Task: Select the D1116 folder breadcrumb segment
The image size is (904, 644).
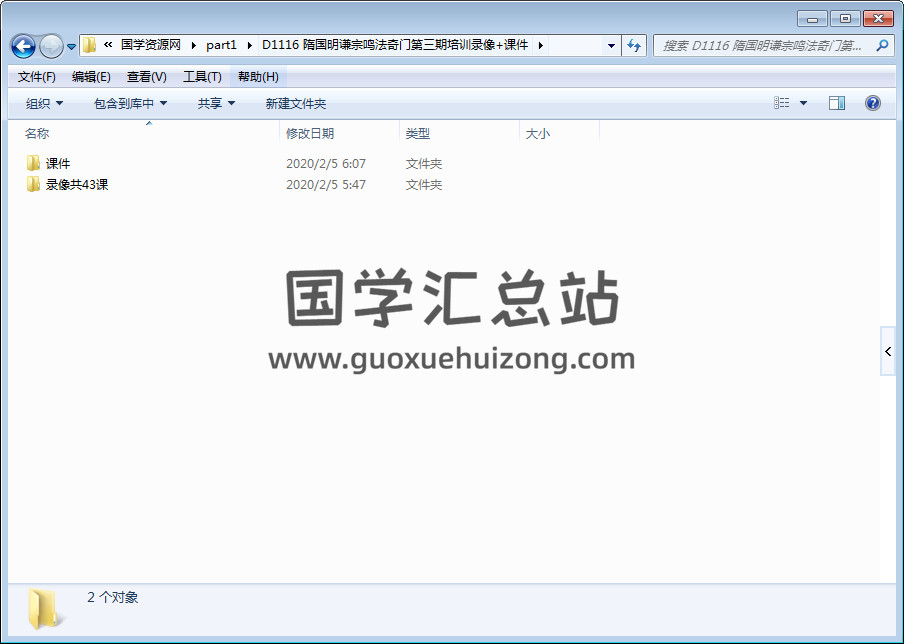Action: click(396, 45)
